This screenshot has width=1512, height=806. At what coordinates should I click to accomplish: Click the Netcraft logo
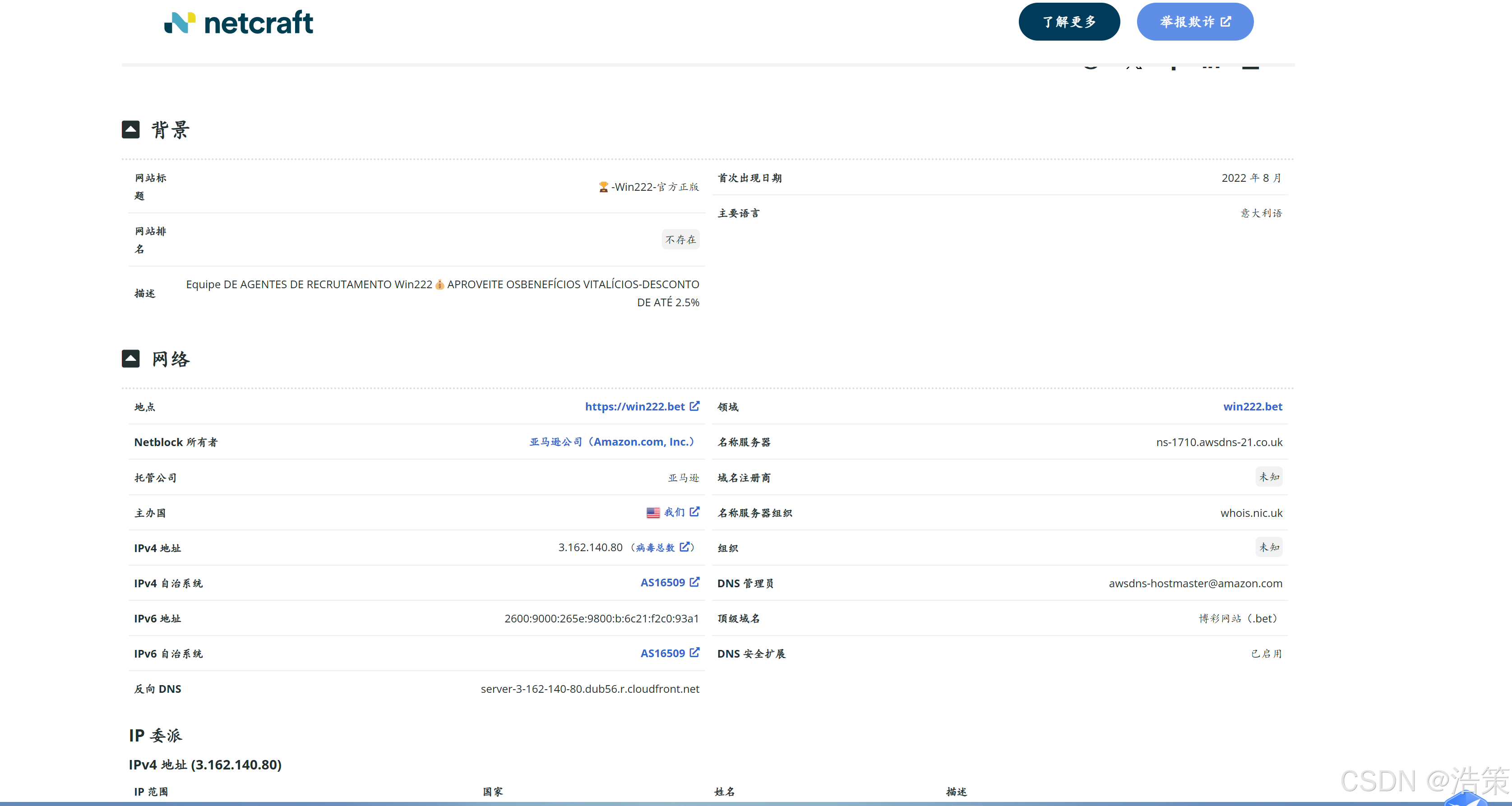tap(238, 22)
